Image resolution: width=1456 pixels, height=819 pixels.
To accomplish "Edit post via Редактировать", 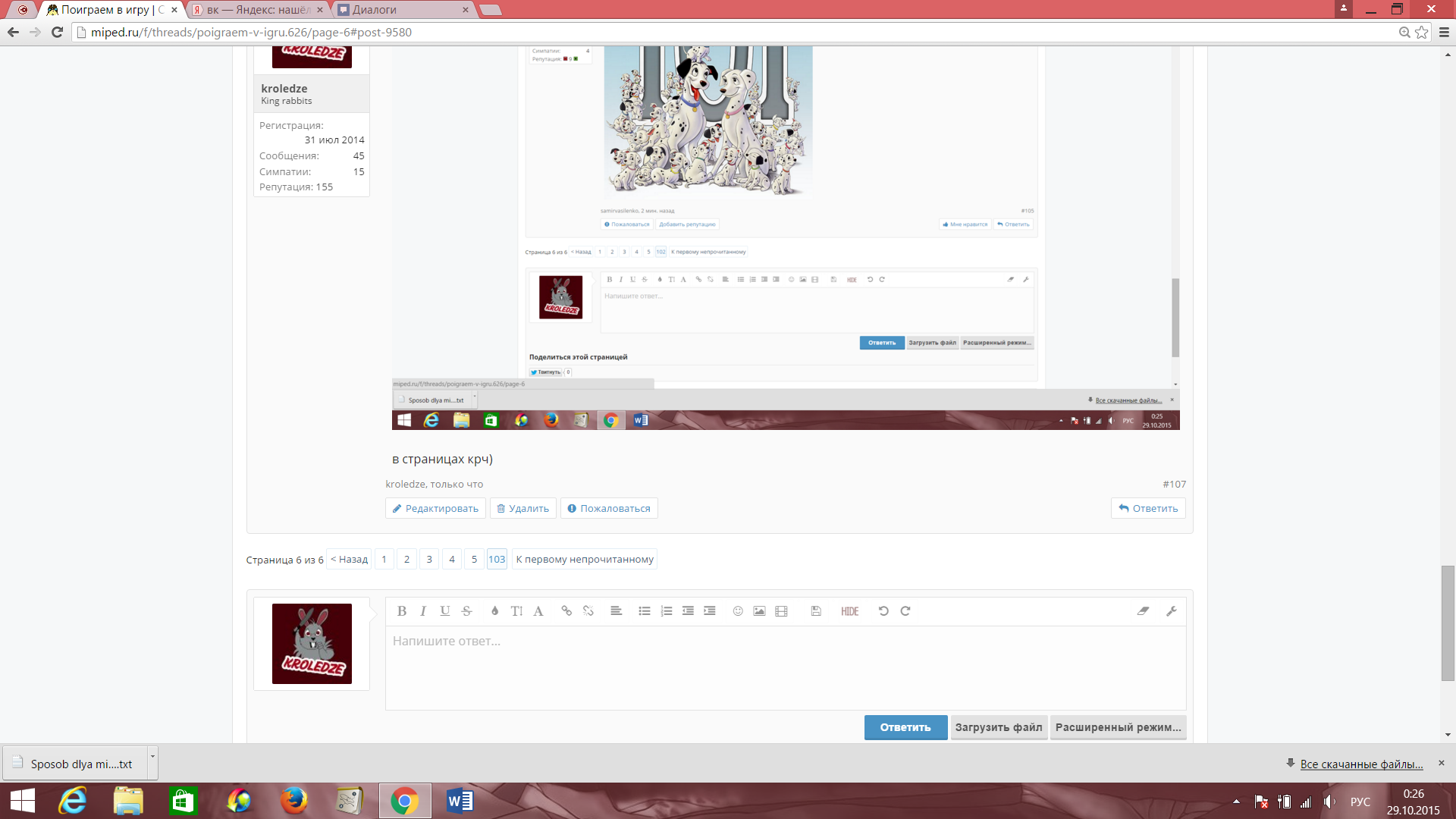I will (x=435, y=508).
